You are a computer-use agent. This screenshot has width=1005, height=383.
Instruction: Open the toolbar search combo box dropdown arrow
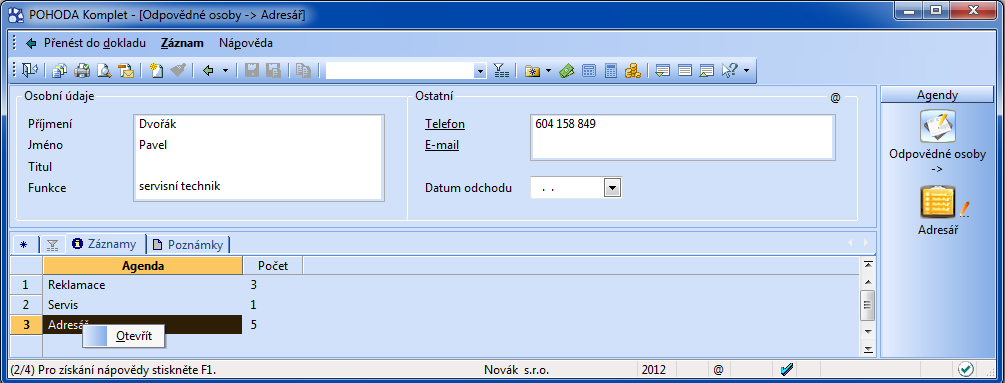coord(481,70)
